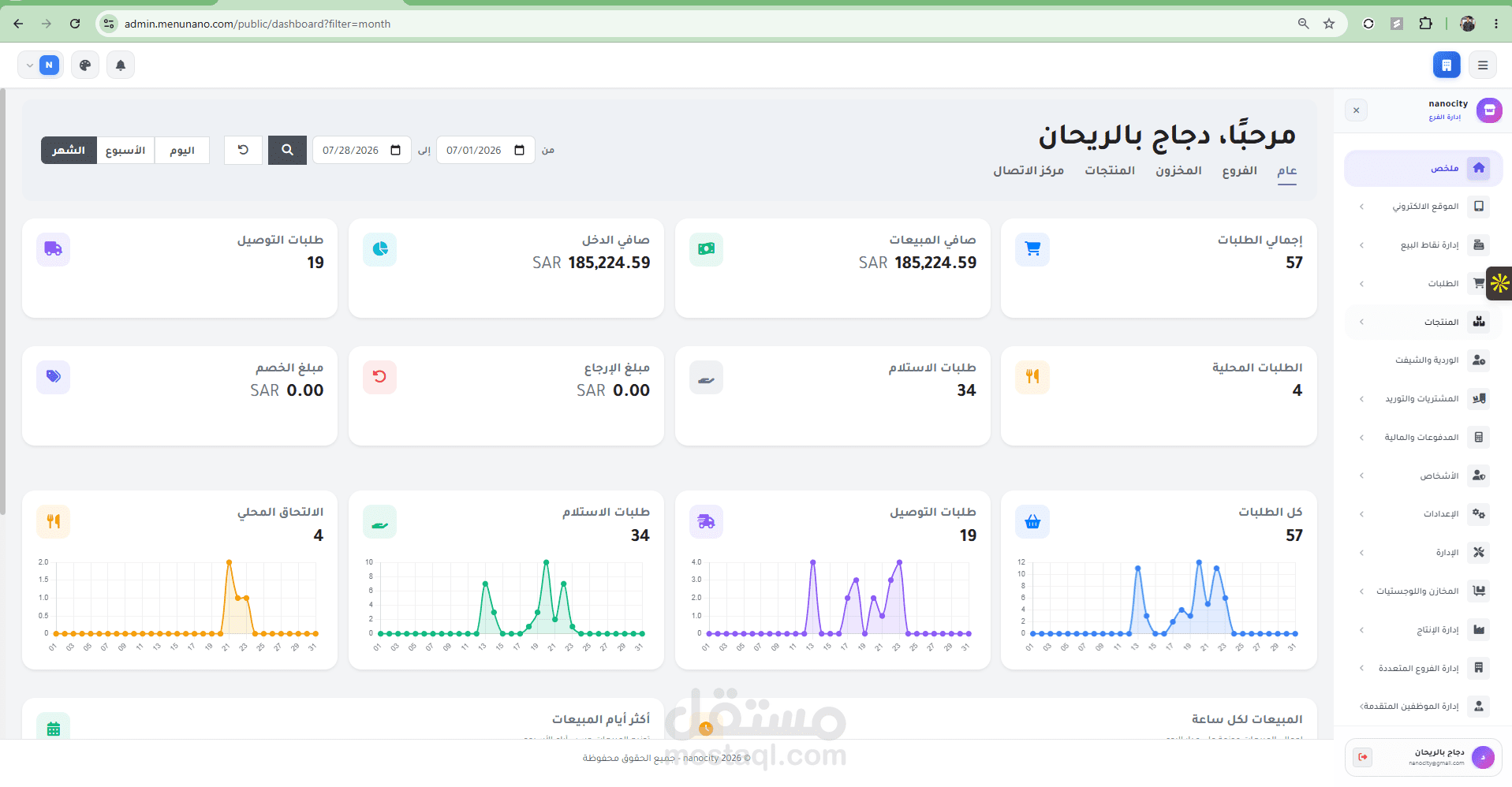Viewport: 1512px width, 787px height.
Task: Open ملخص home item in sidebar
Action: 1423,168
